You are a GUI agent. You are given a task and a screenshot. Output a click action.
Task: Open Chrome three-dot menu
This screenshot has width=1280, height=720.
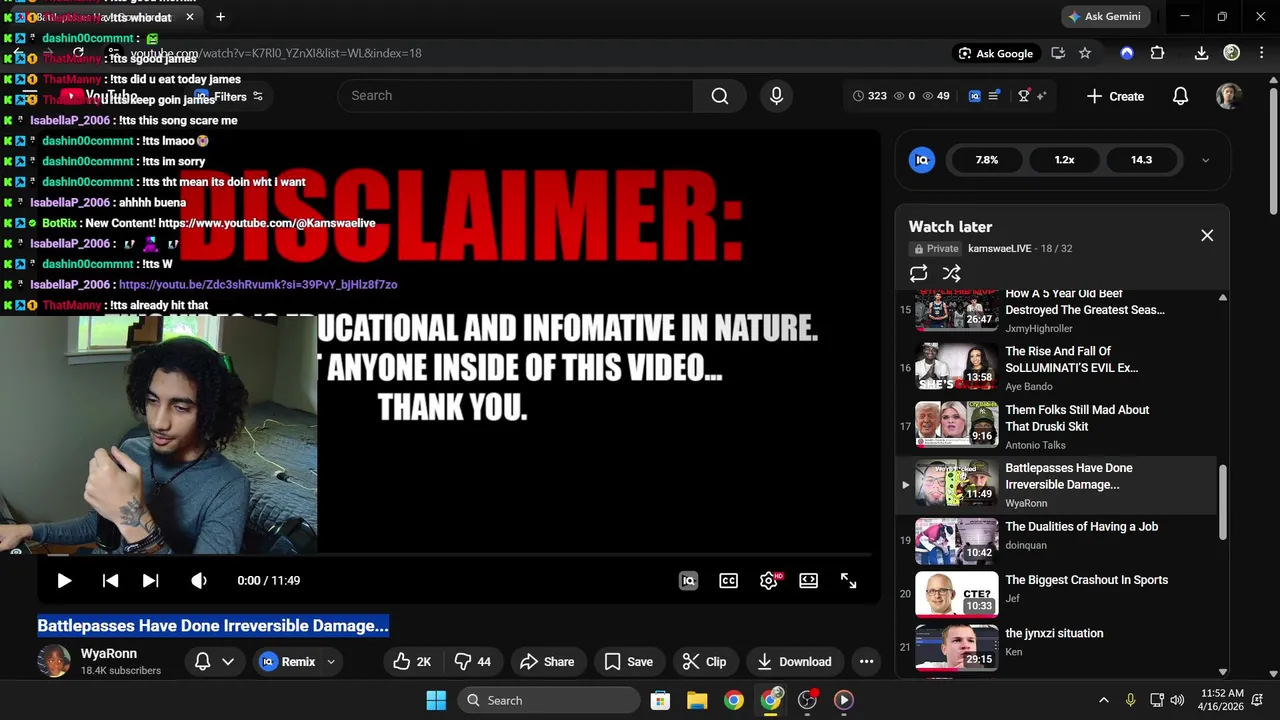point(1260,54)
